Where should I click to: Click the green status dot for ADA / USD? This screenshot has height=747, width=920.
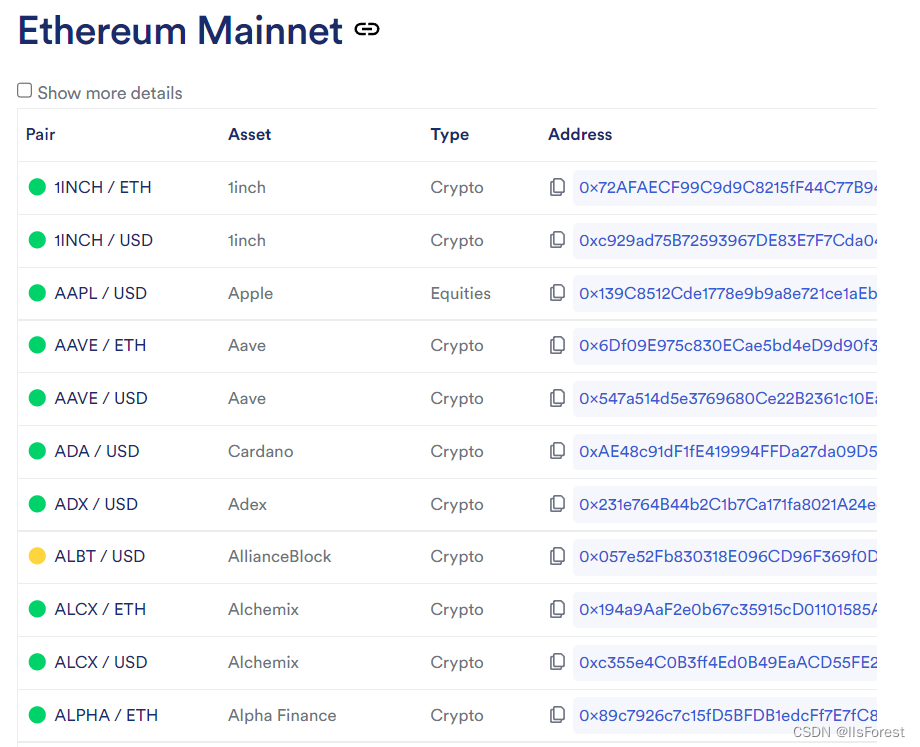click(x=37, y=451)
